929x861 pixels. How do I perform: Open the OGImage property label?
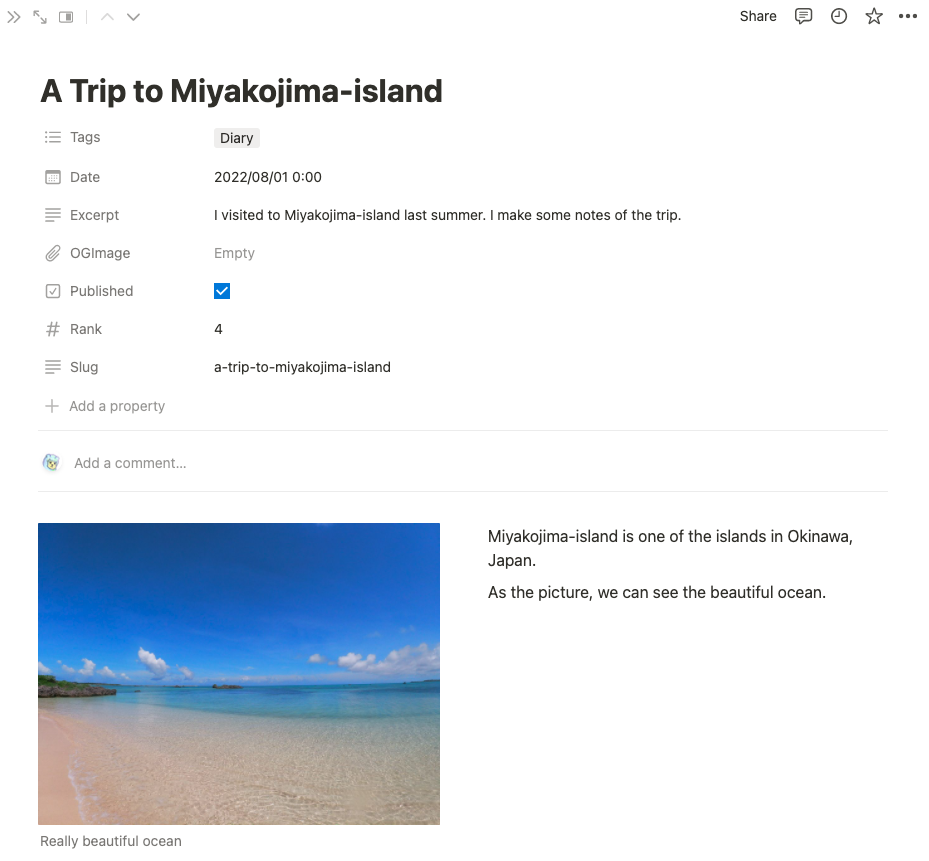pyautogui.click(x=100, y=253)
